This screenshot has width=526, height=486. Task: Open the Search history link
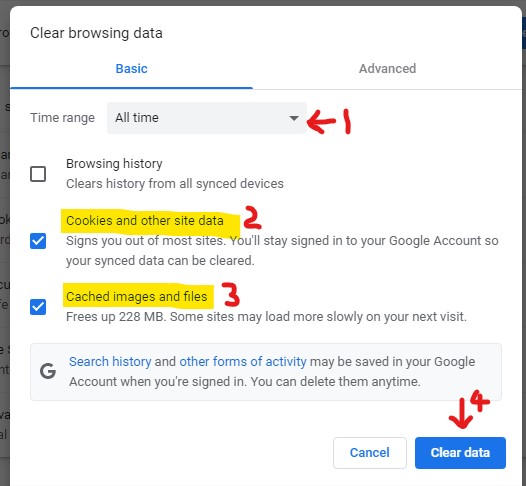[110, 362]
